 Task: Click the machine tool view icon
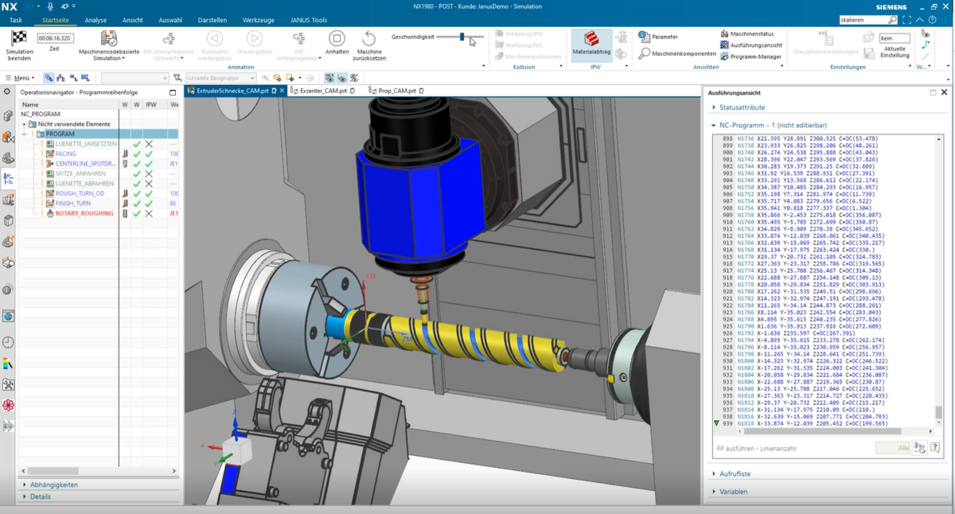click(x=60, y=78)
